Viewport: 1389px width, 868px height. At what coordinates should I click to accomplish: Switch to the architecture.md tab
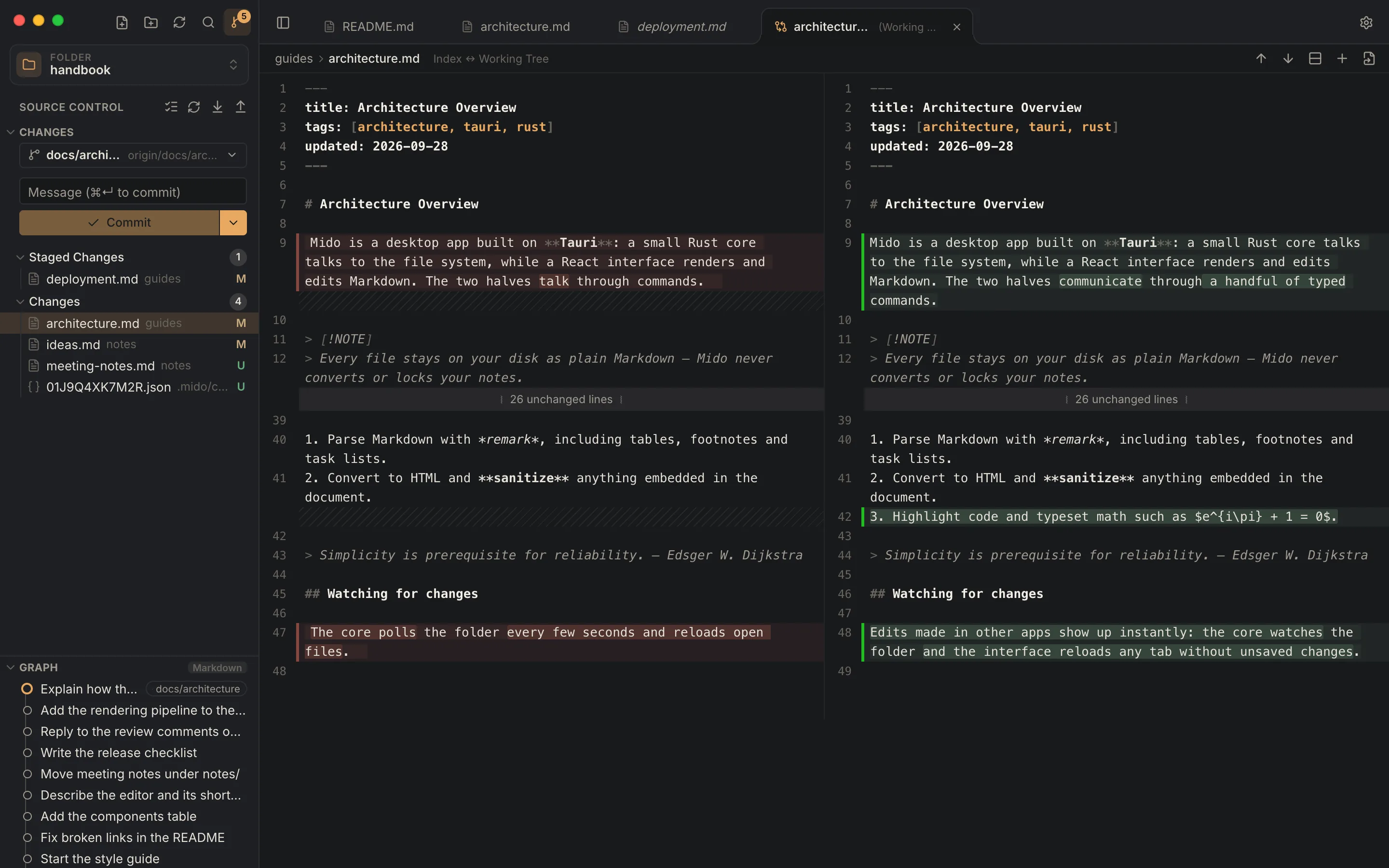516,27
